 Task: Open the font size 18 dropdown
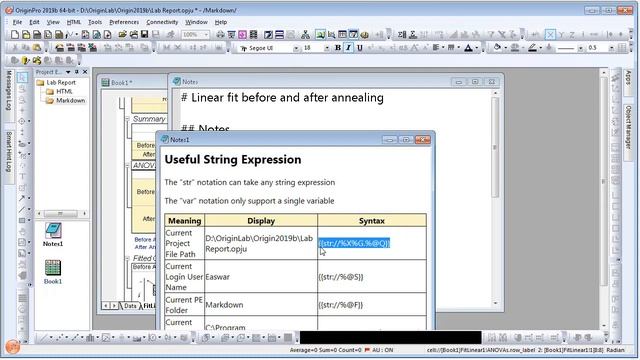pos(327,48)
